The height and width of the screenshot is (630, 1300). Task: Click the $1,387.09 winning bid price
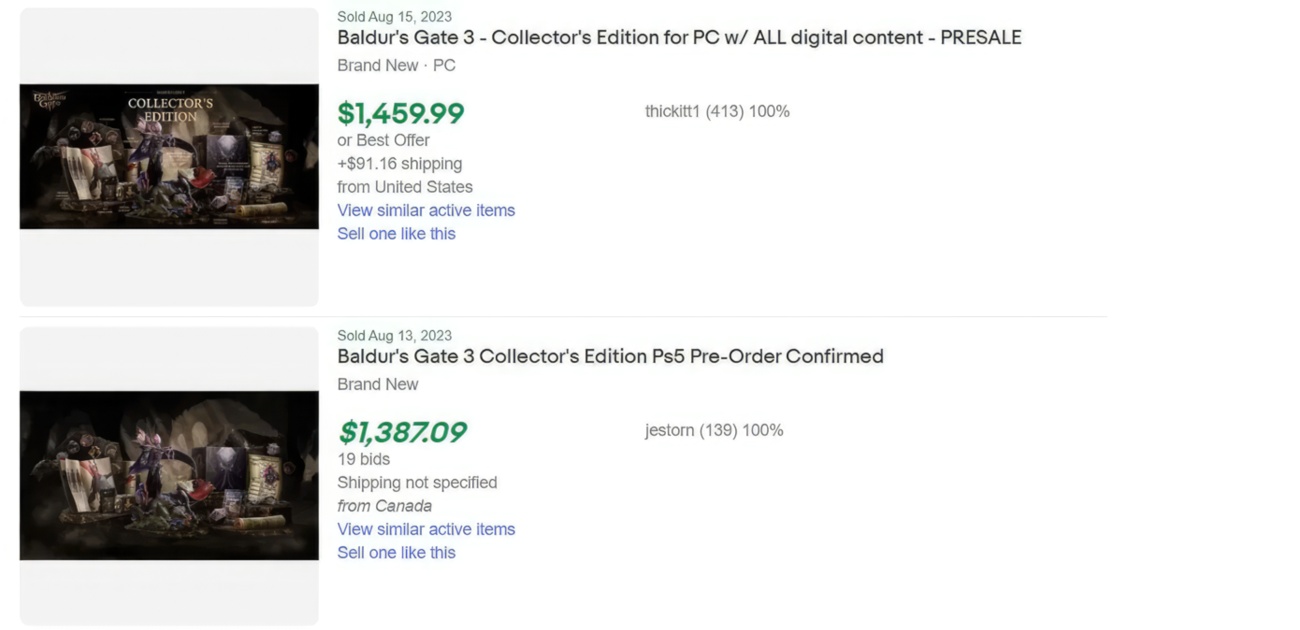click(x=402, y=431)
